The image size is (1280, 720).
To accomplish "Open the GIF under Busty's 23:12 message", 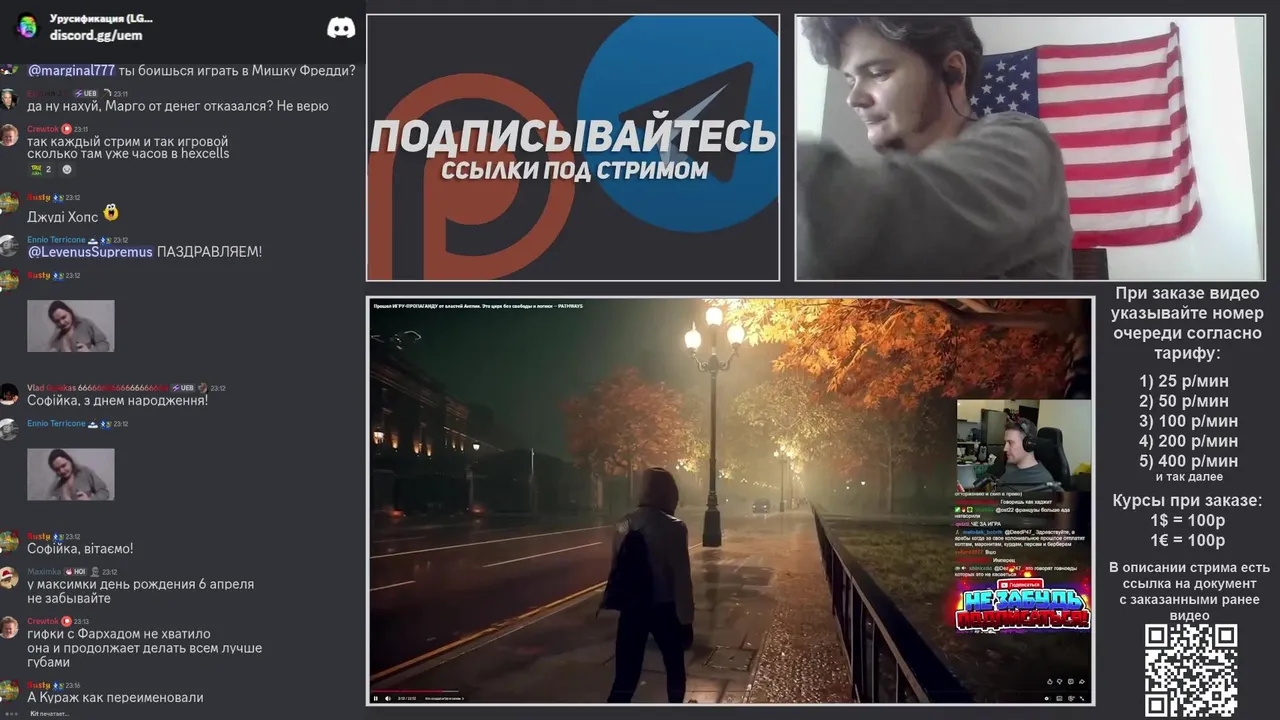I will click(x=70, y=326).
